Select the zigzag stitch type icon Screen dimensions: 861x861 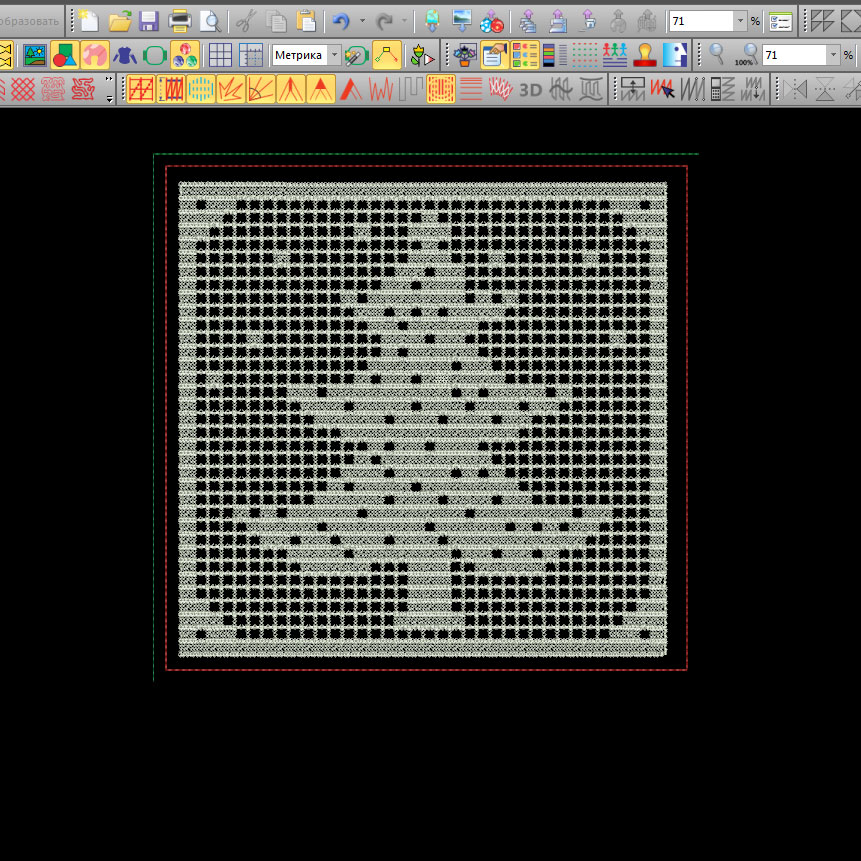[381, 90]
